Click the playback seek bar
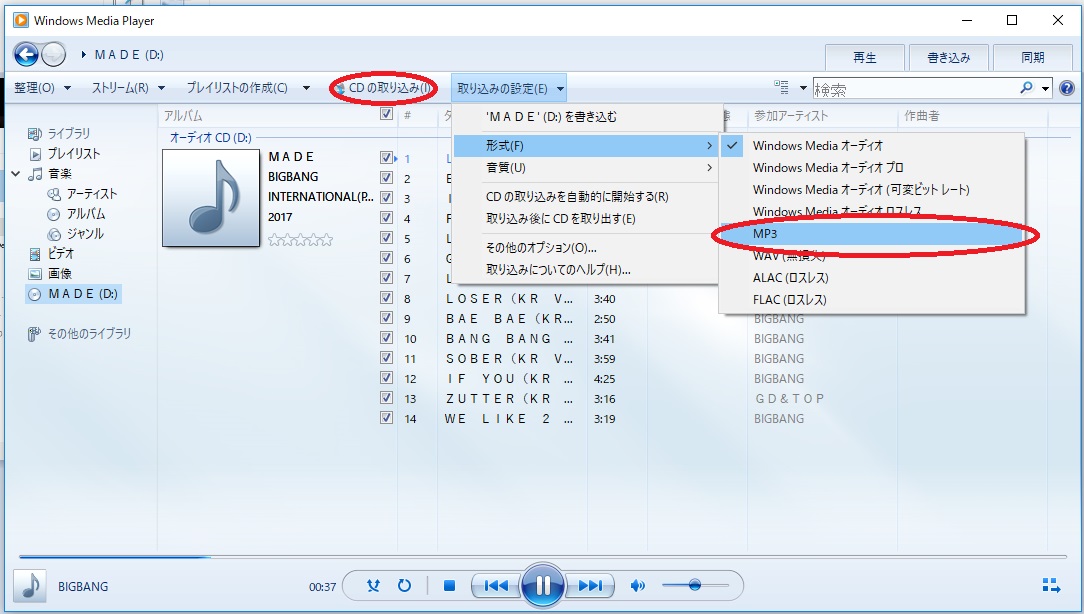The width and height of the screenshot is (1084, 614). (x=543, y=557)
